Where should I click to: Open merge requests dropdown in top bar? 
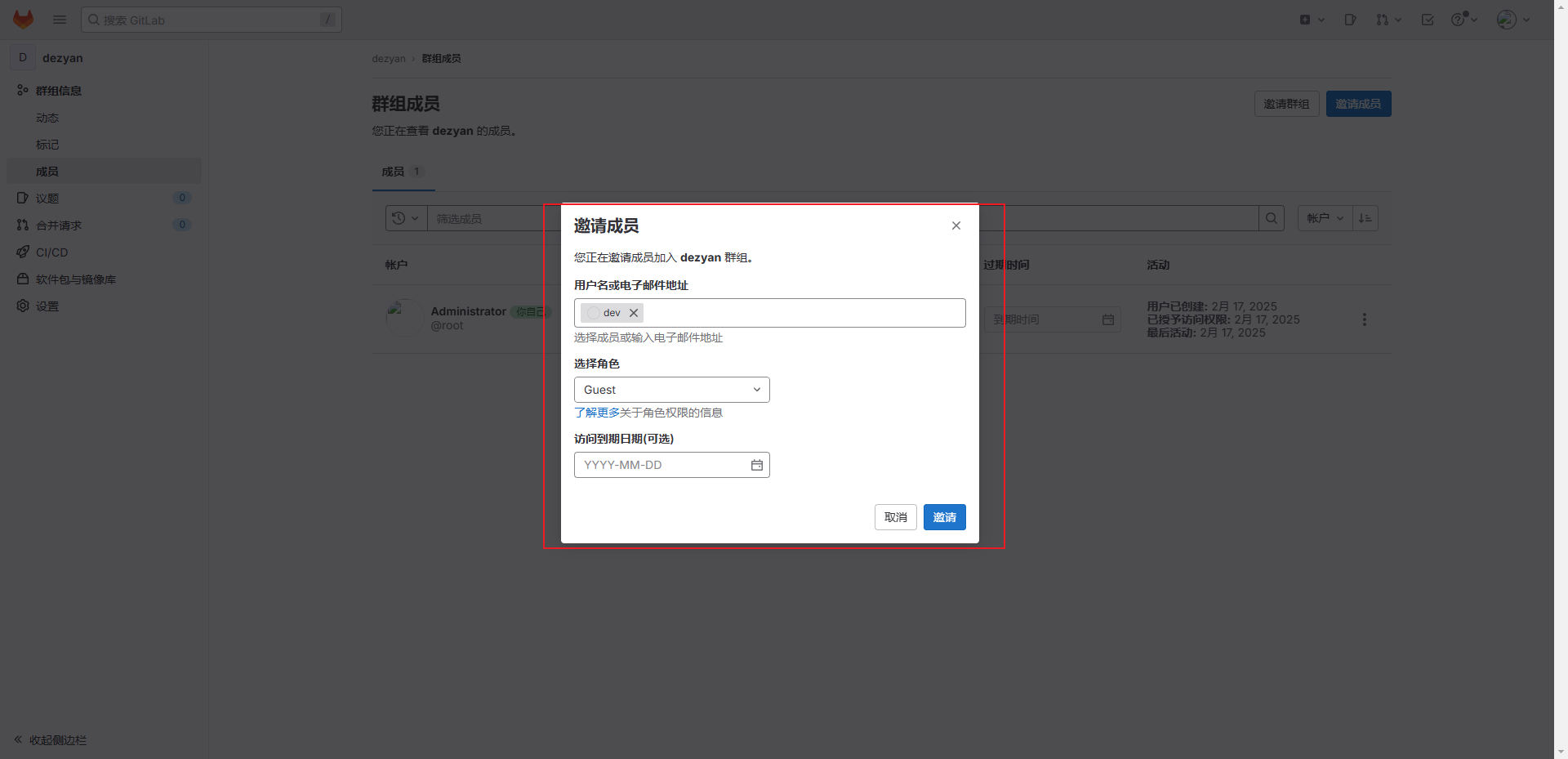[1388, 20]
